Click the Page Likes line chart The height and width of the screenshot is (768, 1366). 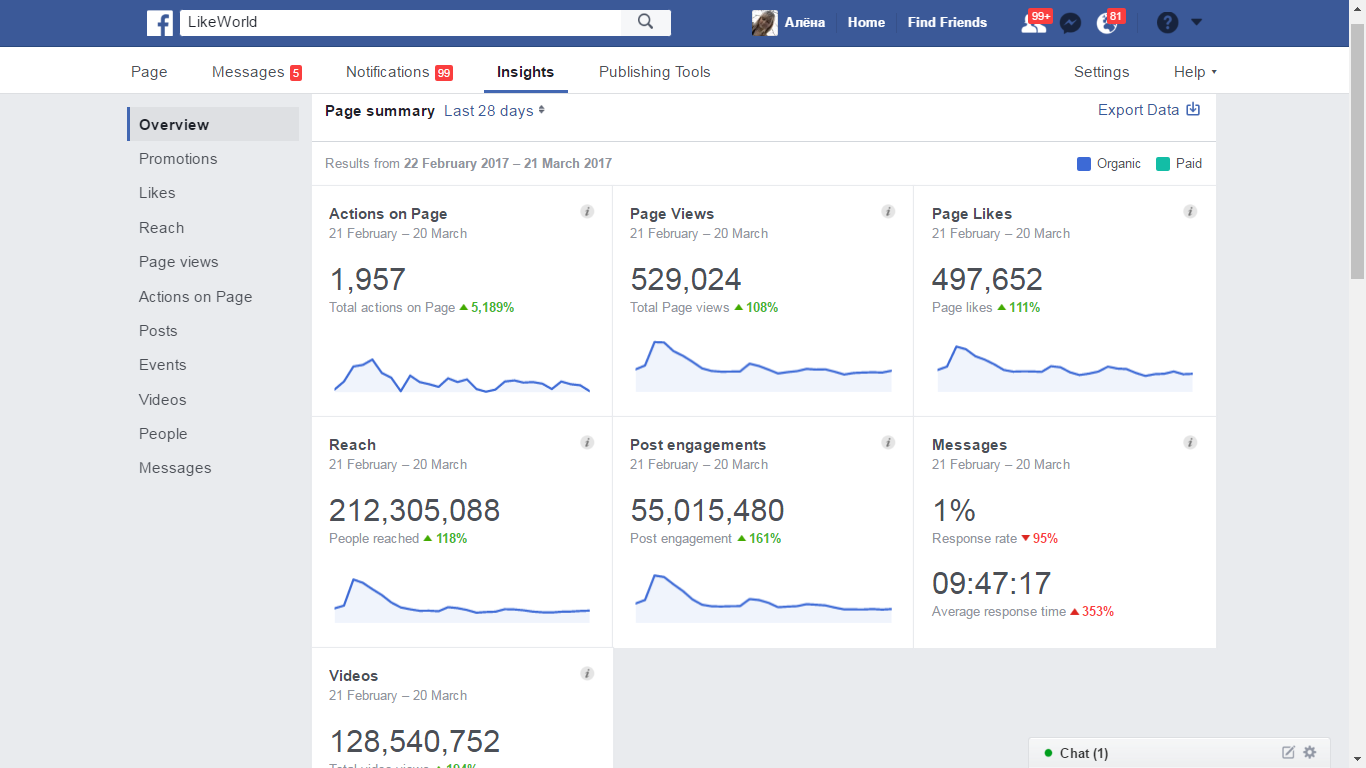point(1065,368)
